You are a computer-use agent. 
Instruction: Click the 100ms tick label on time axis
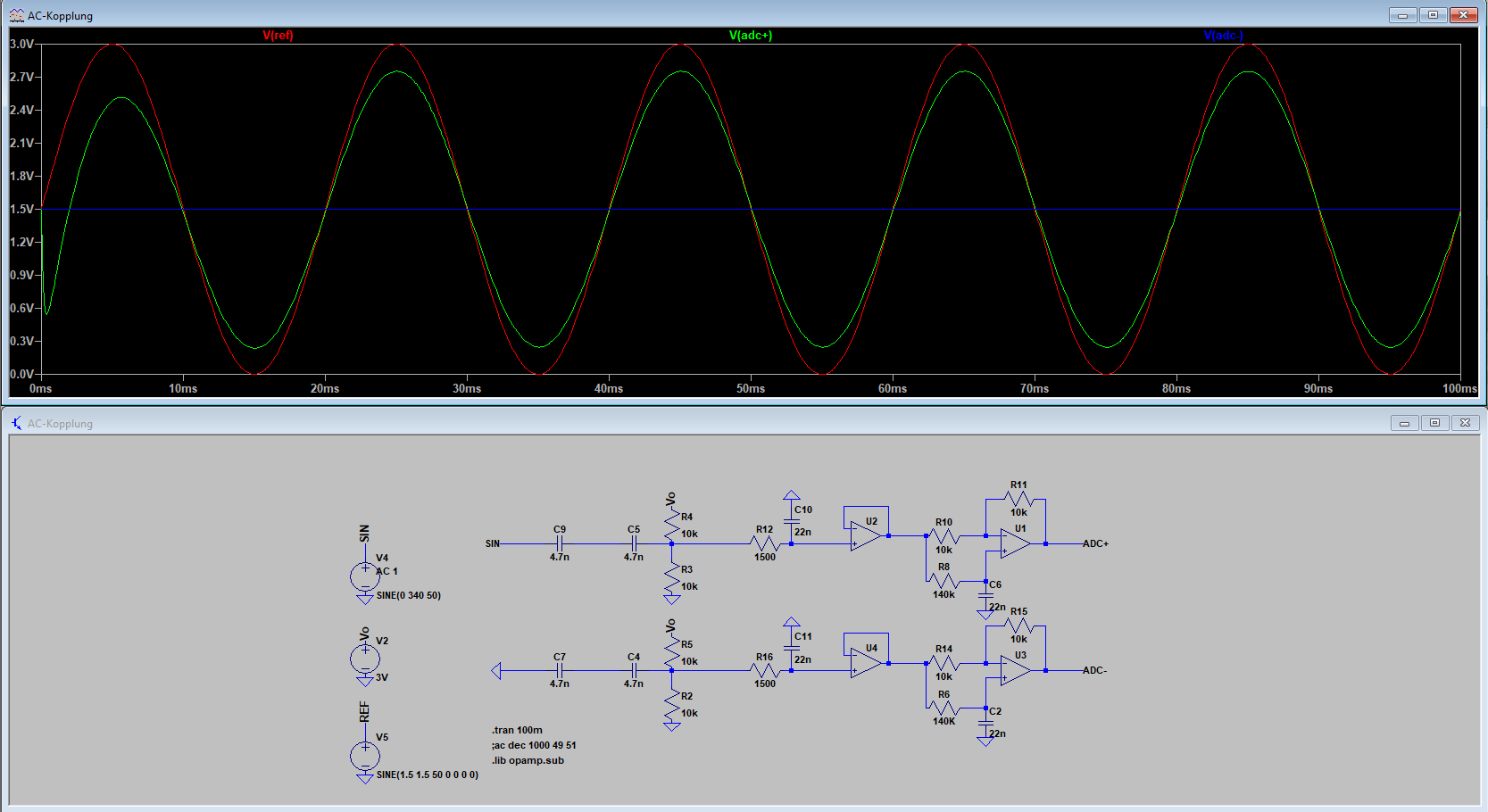[x=1460, y=388]
